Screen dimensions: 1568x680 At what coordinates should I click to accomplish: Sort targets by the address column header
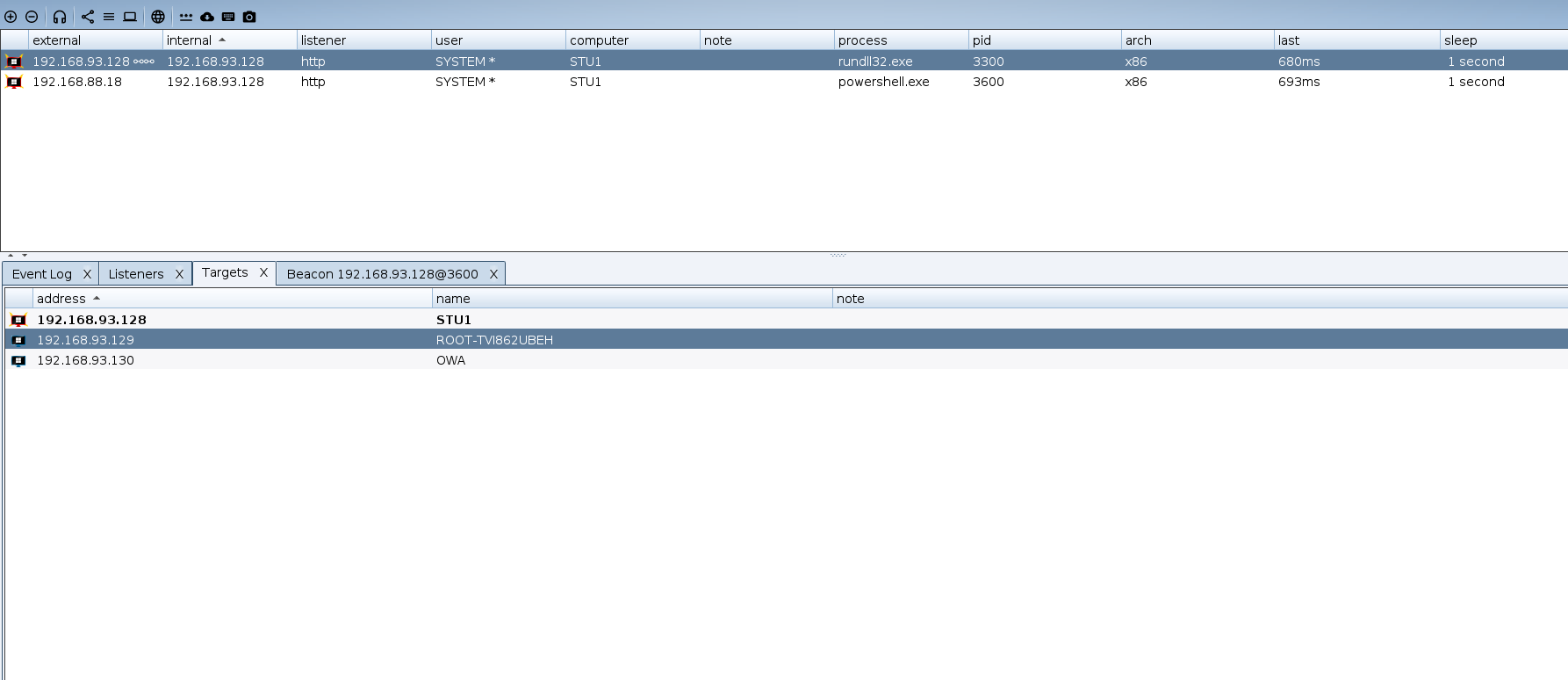tap(61, 299)
